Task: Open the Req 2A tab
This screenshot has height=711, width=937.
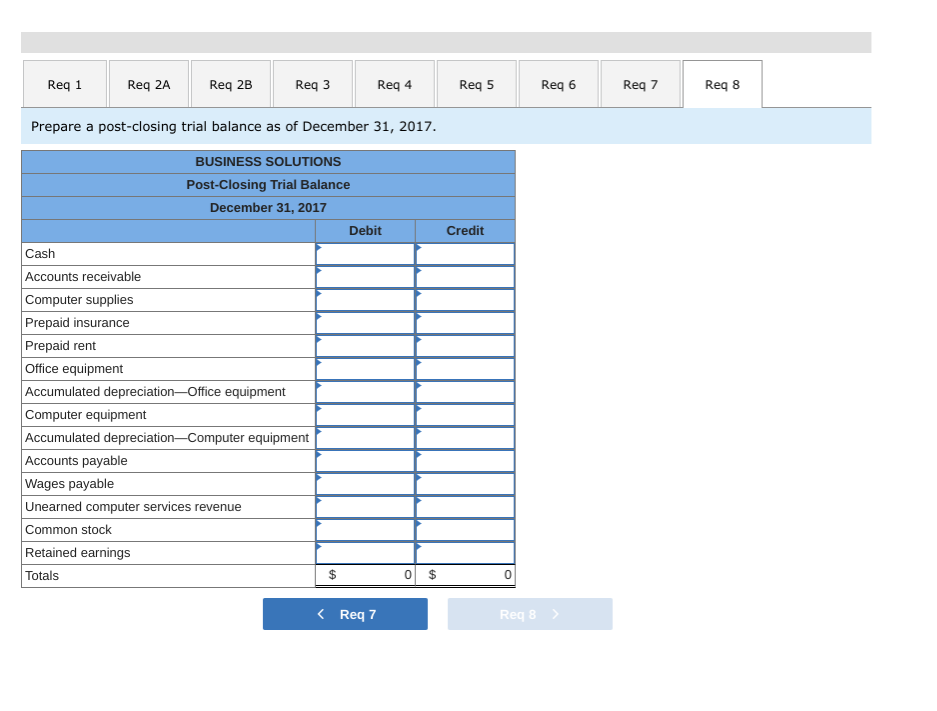Action: pos(149,84)
